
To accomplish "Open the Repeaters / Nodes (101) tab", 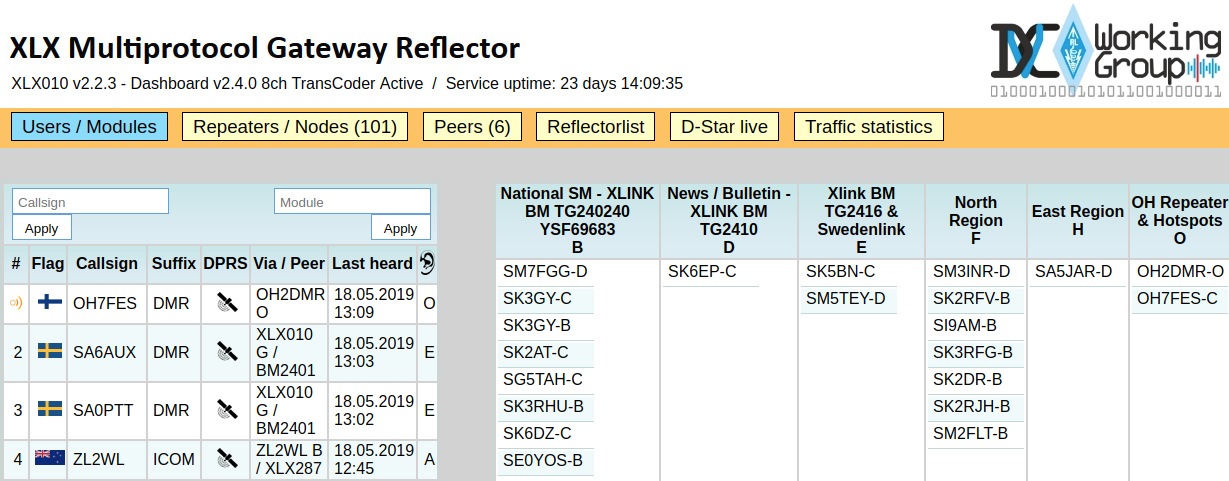I will (x=295, y=127).
